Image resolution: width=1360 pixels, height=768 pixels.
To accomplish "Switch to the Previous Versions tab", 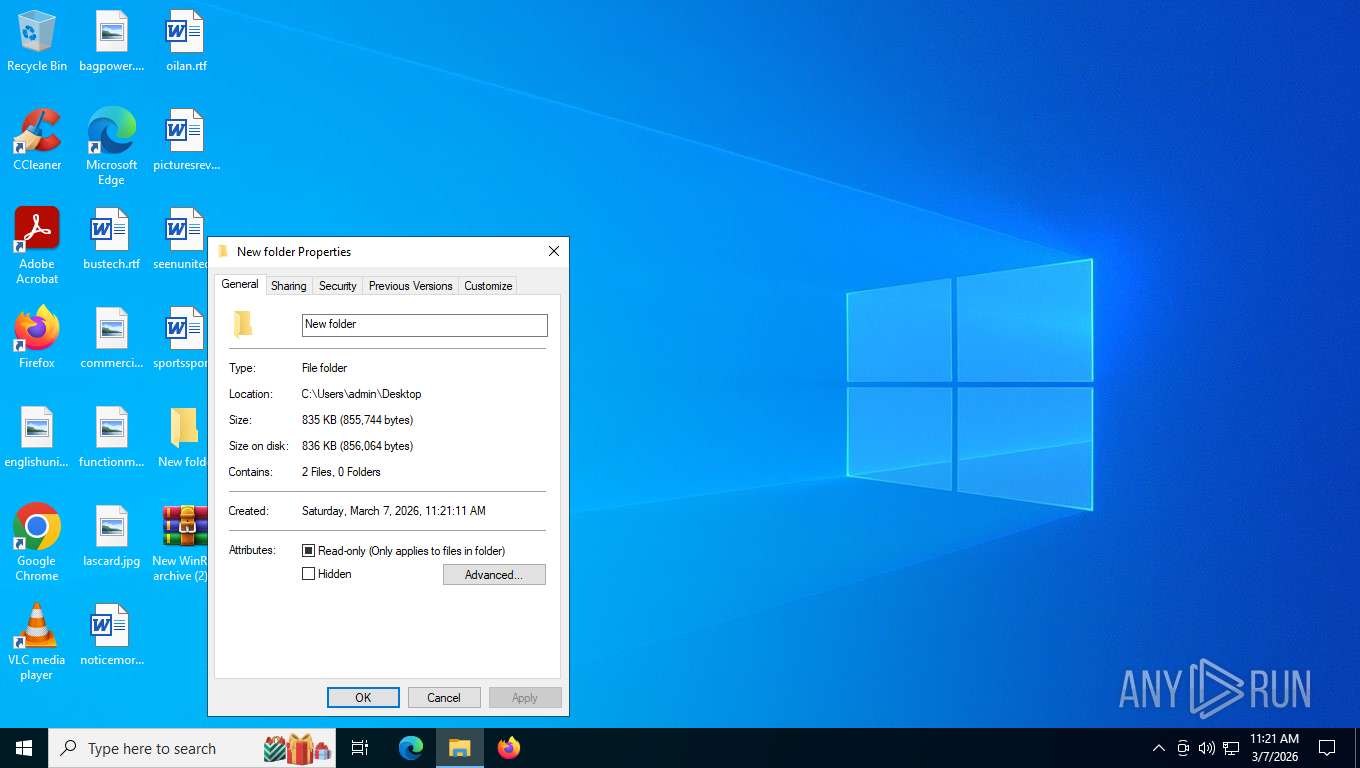I will [x=411, y=286].
